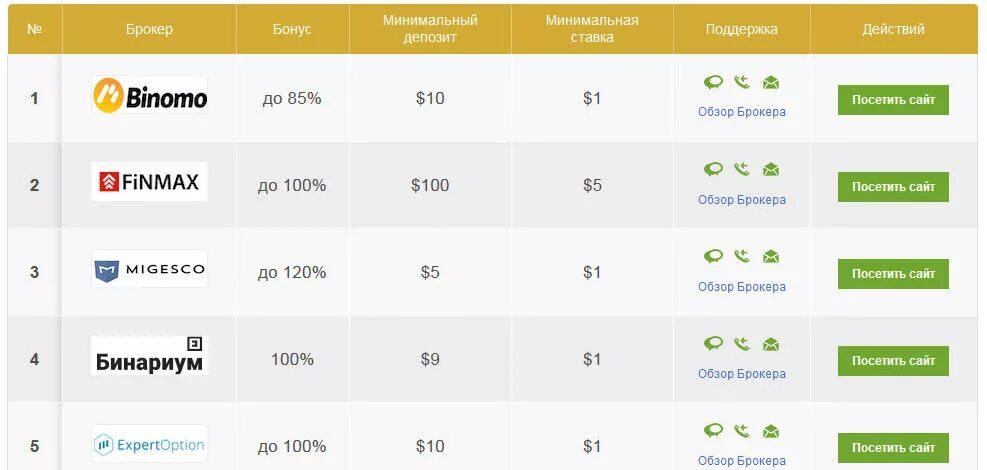Click the Бонус column header
This screenshot has height=470, width=987.
point(292,29)
